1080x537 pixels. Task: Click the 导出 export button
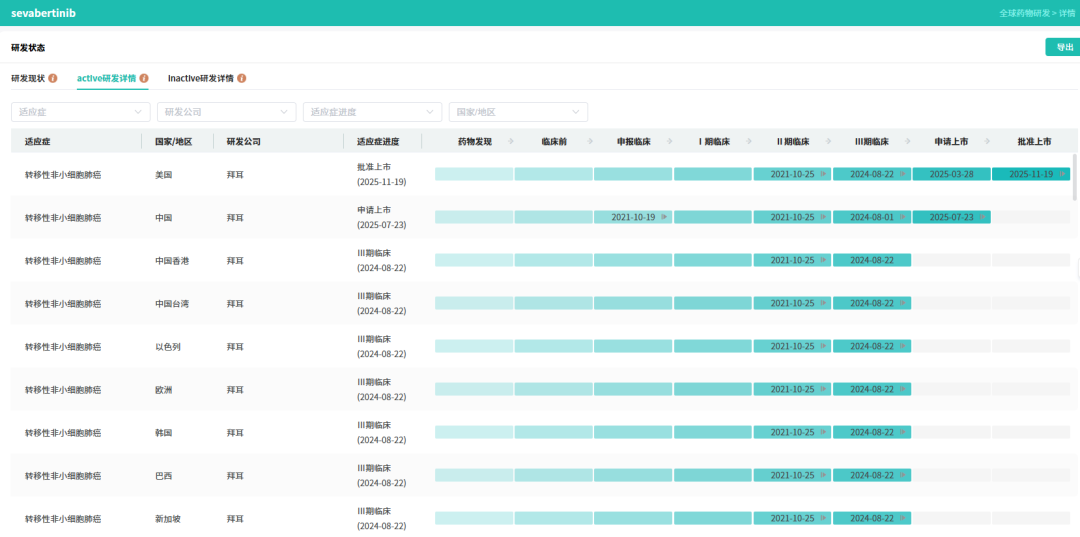pos(1063,47)
